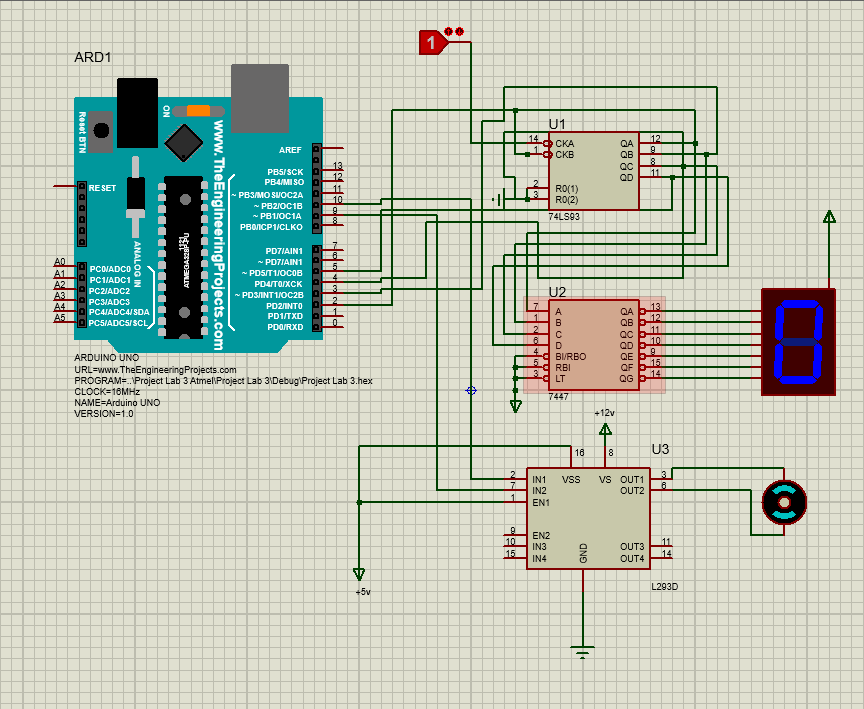Click the 7447 part name text
The width and height of the screenshot is (864, 709).
(x=558, y=397)
